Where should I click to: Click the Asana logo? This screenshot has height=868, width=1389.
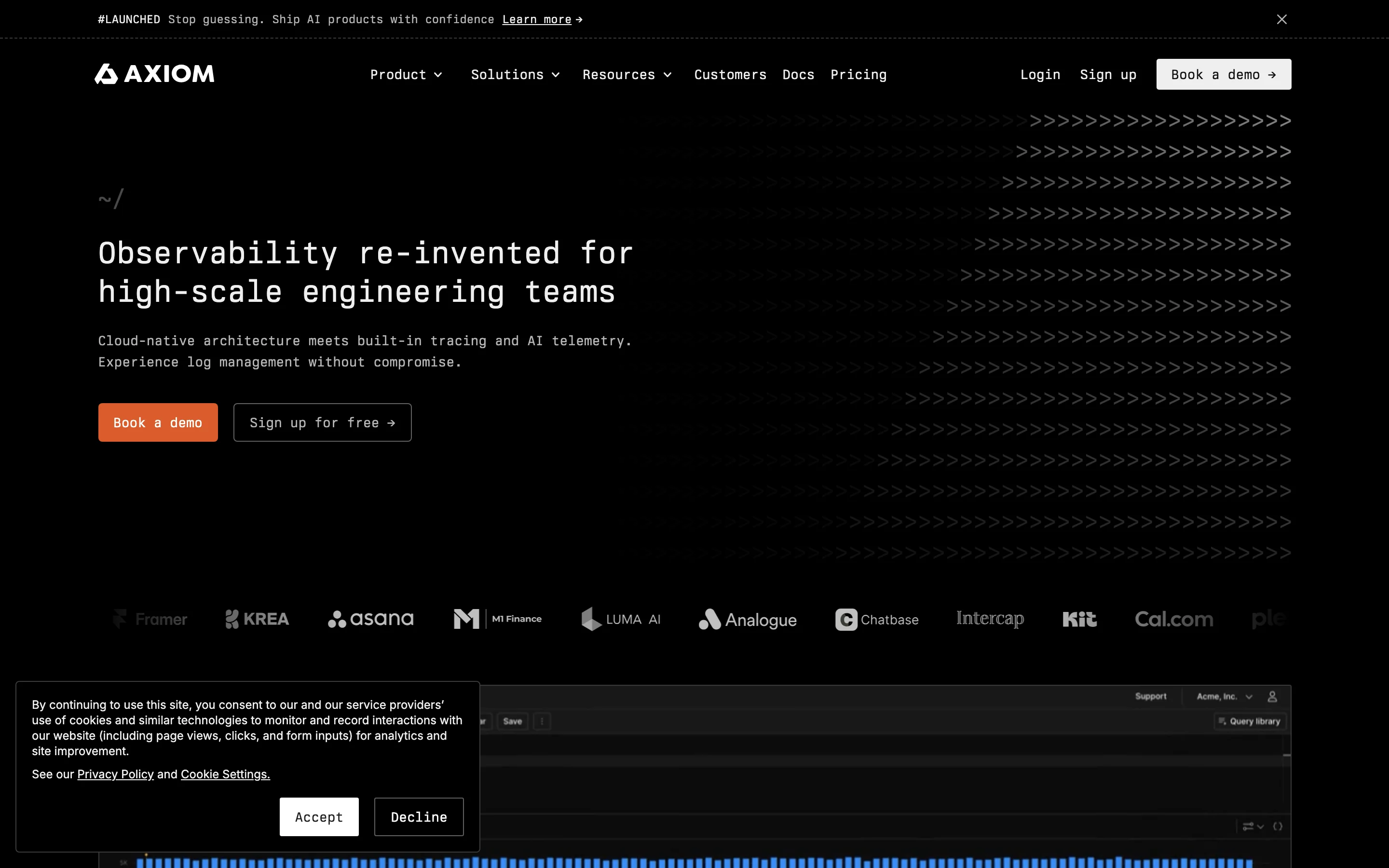coord(371,619)
